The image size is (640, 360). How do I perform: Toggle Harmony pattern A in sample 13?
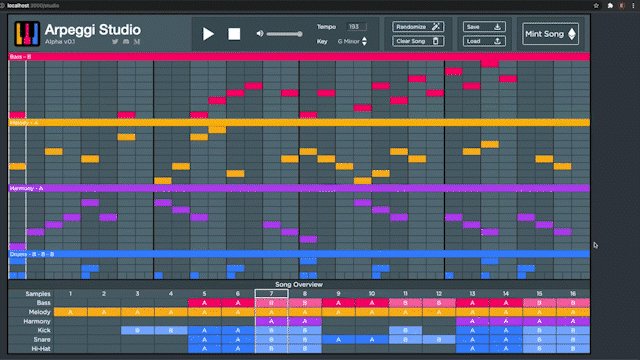click(472, 321)
